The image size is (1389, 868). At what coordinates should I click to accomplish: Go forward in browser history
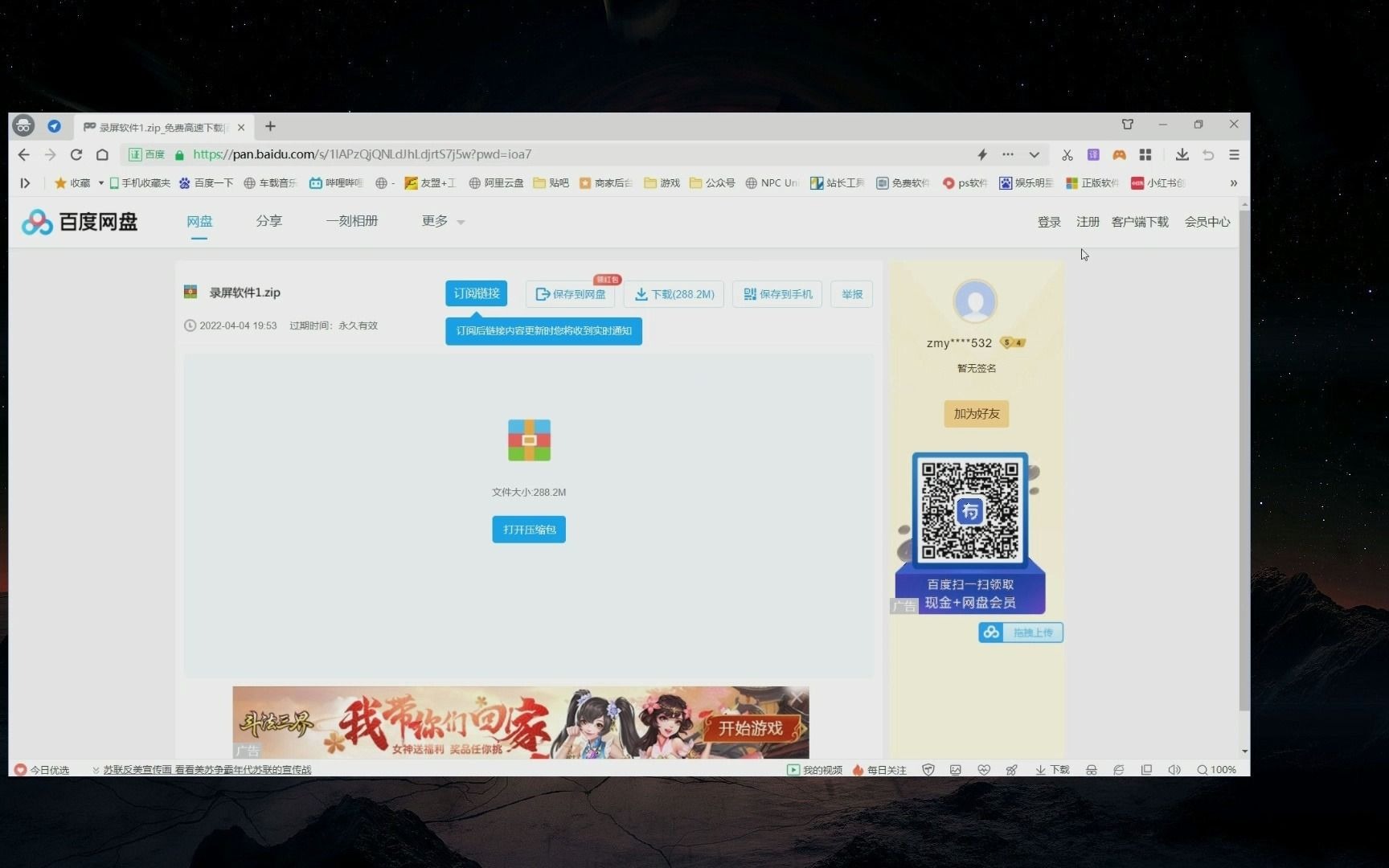click(50, 154)
